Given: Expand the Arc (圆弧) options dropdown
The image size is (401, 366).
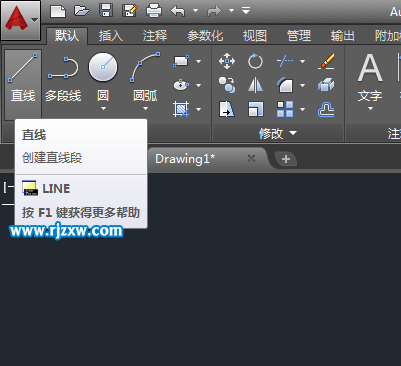Looking at the screenshot, I should point(145,109).
